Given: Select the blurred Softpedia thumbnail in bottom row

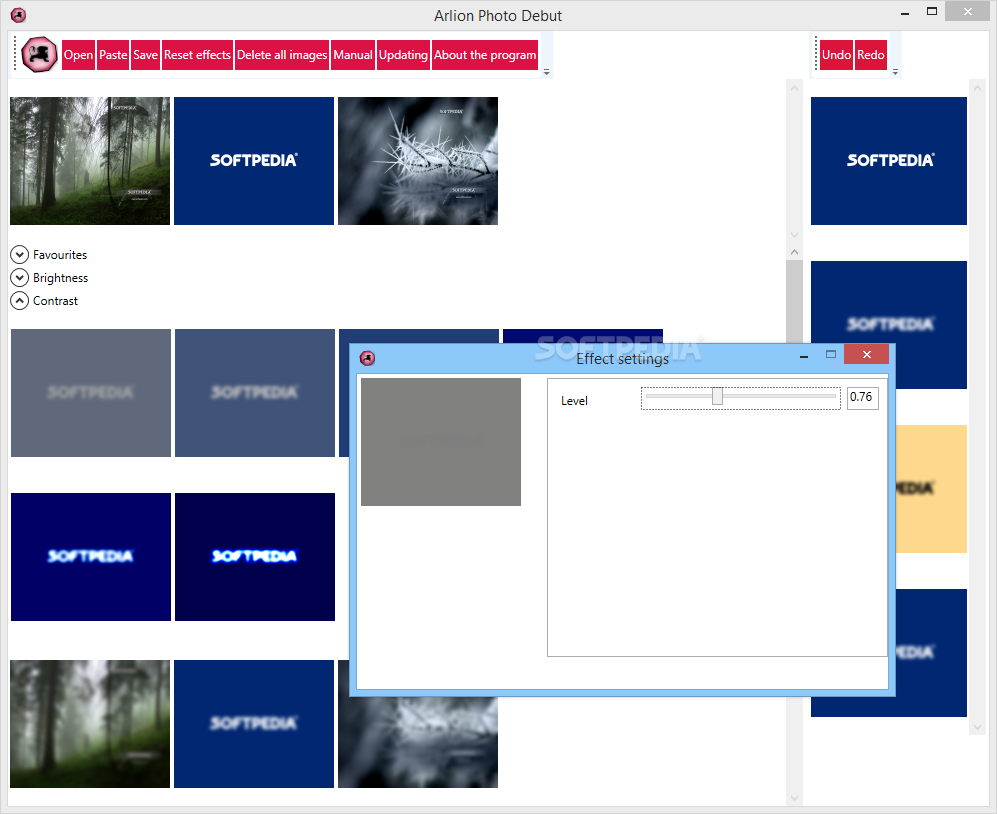Looking at the screenshot, I should [x=254, y=724].
